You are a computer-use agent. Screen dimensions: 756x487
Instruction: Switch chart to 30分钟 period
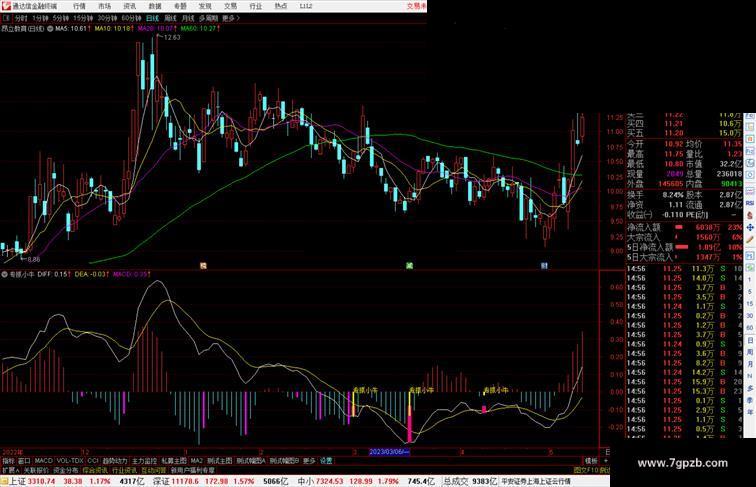107,18
